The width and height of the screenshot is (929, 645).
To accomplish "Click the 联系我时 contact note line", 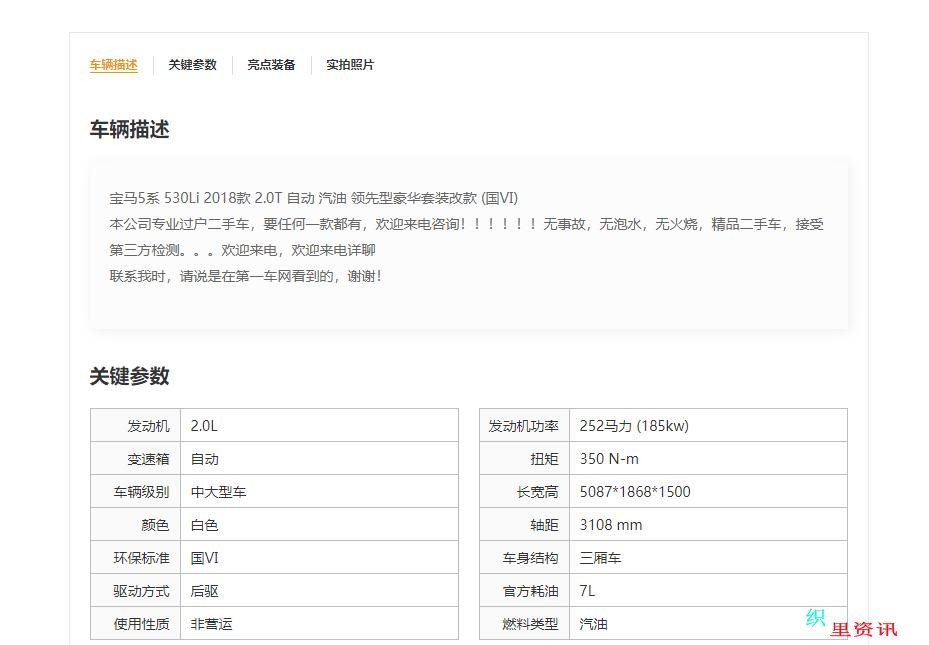I will (245, 276).
